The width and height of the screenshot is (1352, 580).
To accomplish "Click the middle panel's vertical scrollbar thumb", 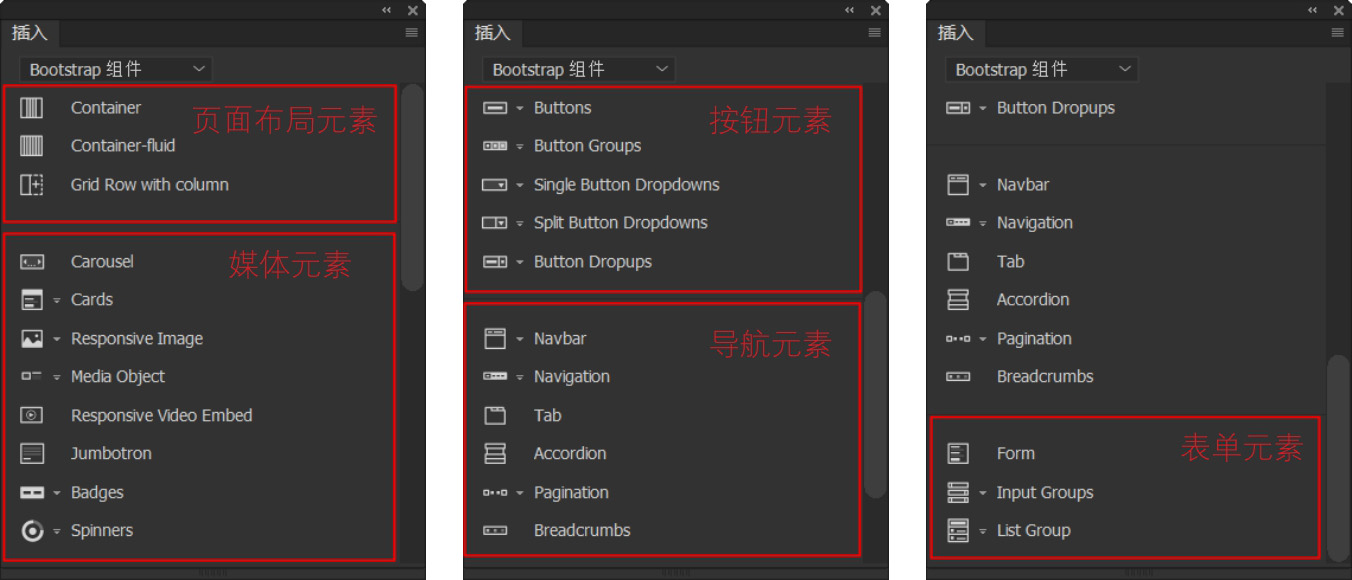I will click(x=875, y=394).
